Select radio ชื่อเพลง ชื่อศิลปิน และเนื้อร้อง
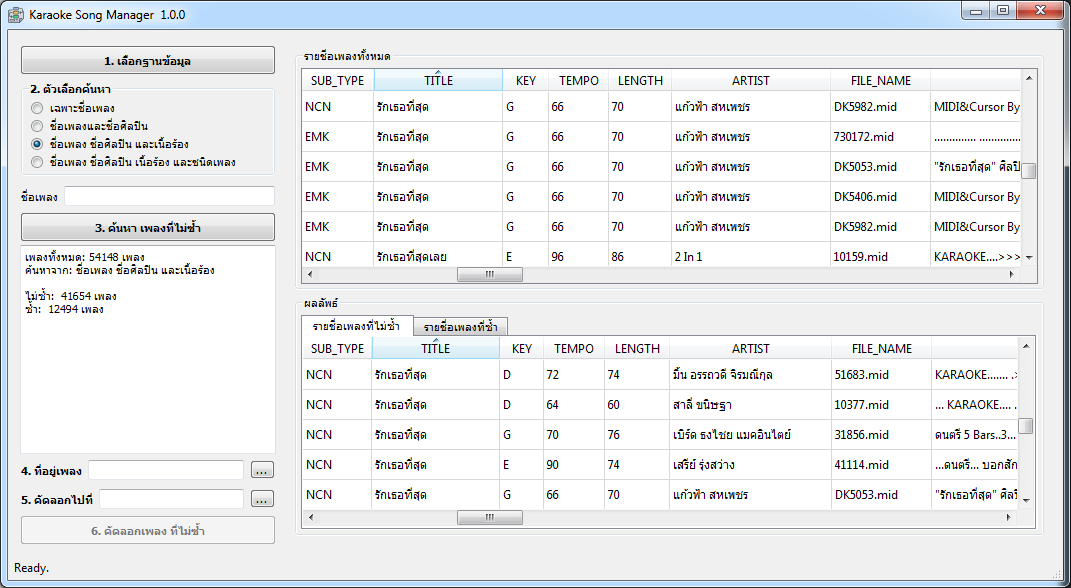Viewport: 1071px width, 588px height. [37, 144]
